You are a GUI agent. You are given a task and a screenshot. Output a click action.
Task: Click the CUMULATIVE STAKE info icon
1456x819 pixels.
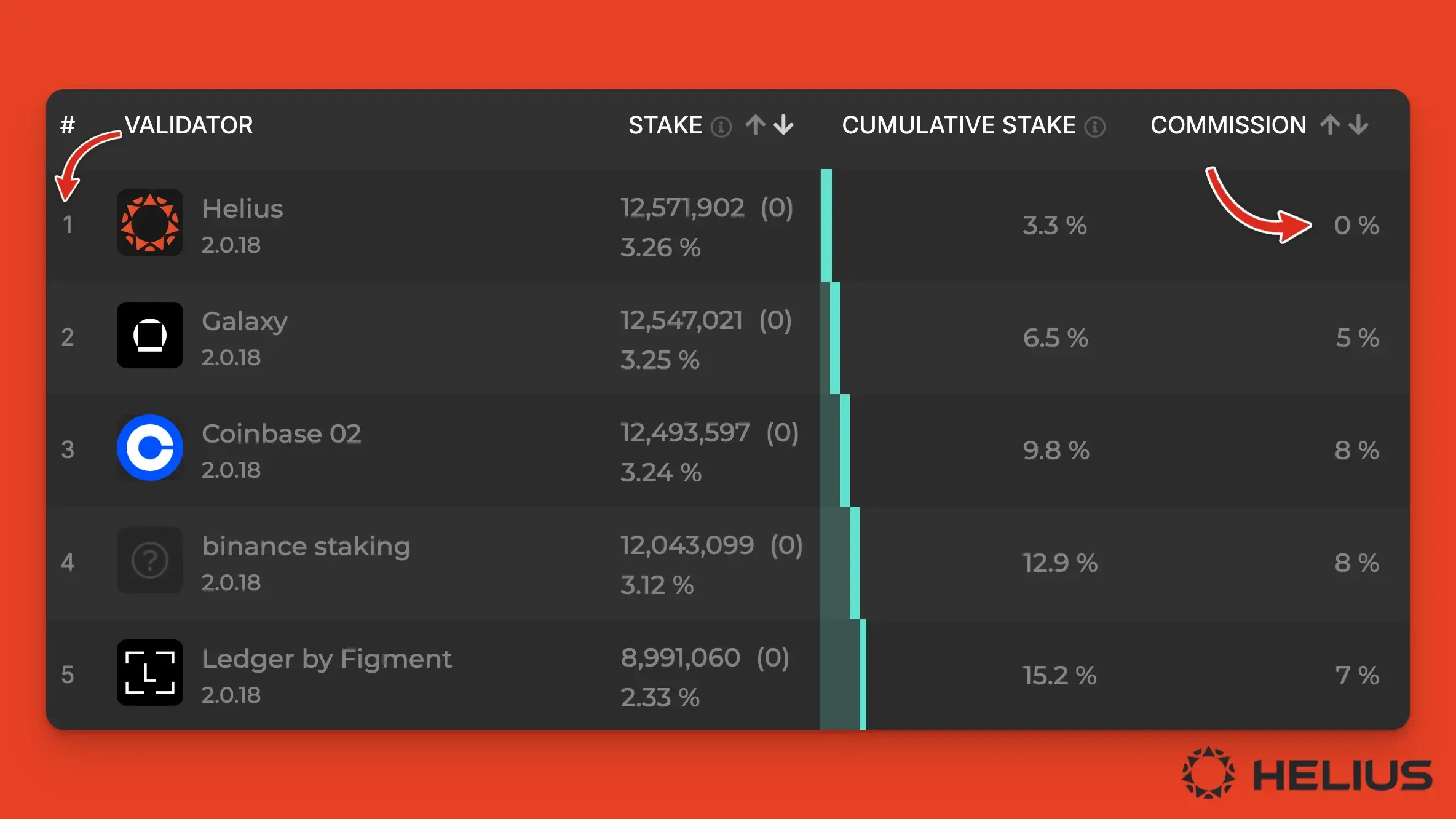click(1095, 127)
